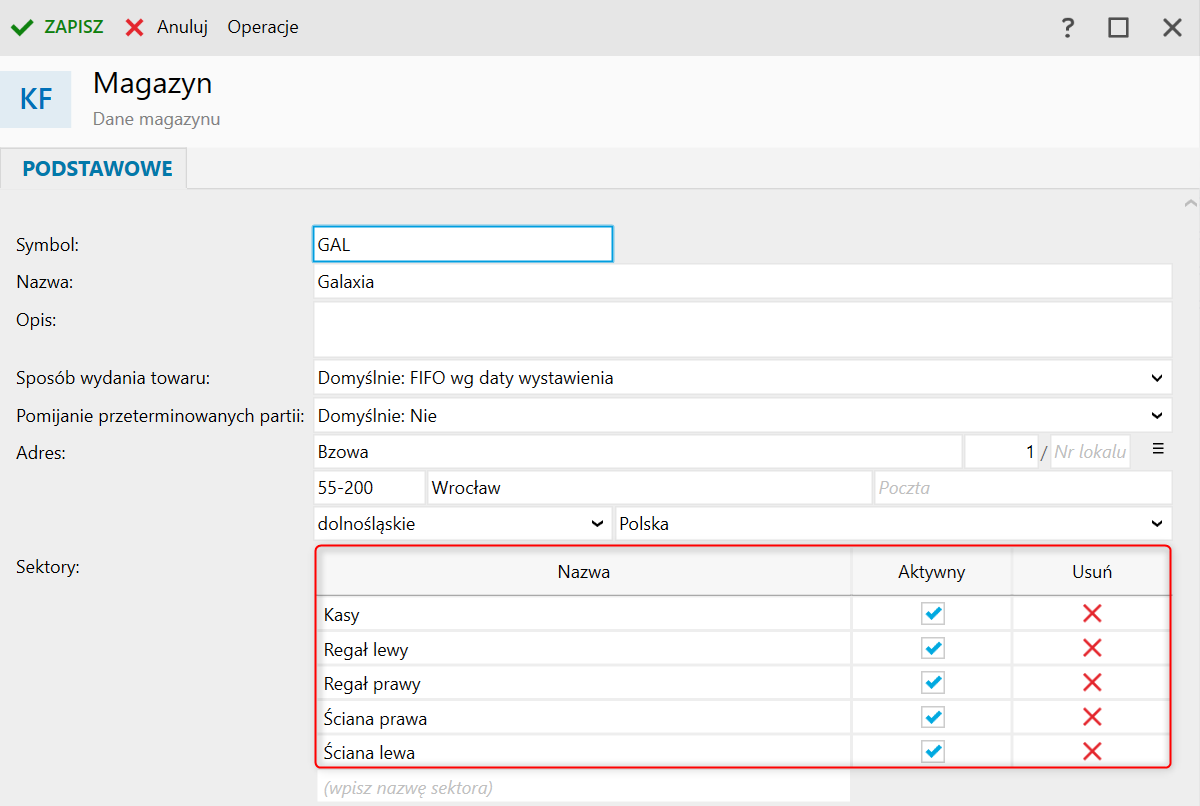
Task: Open the address options hamburger icon
Action: (x=1158, y=450)
